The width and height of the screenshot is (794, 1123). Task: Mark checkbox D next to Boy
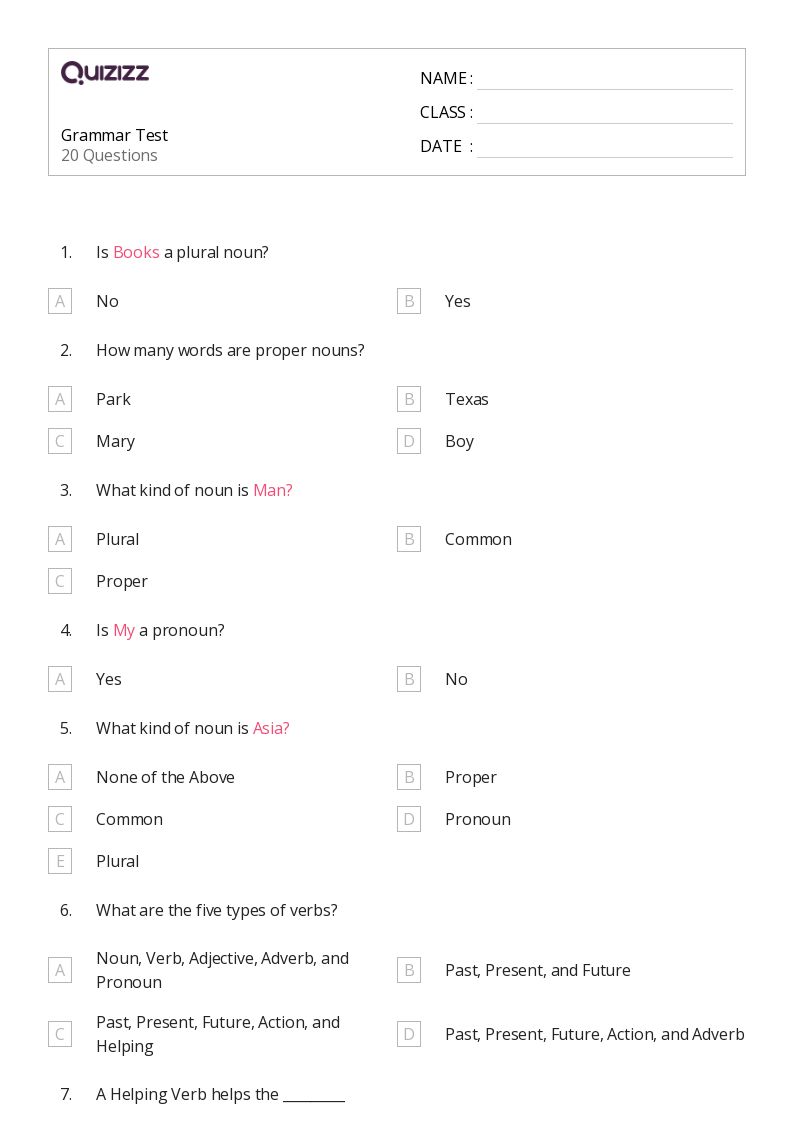(409, 441)
